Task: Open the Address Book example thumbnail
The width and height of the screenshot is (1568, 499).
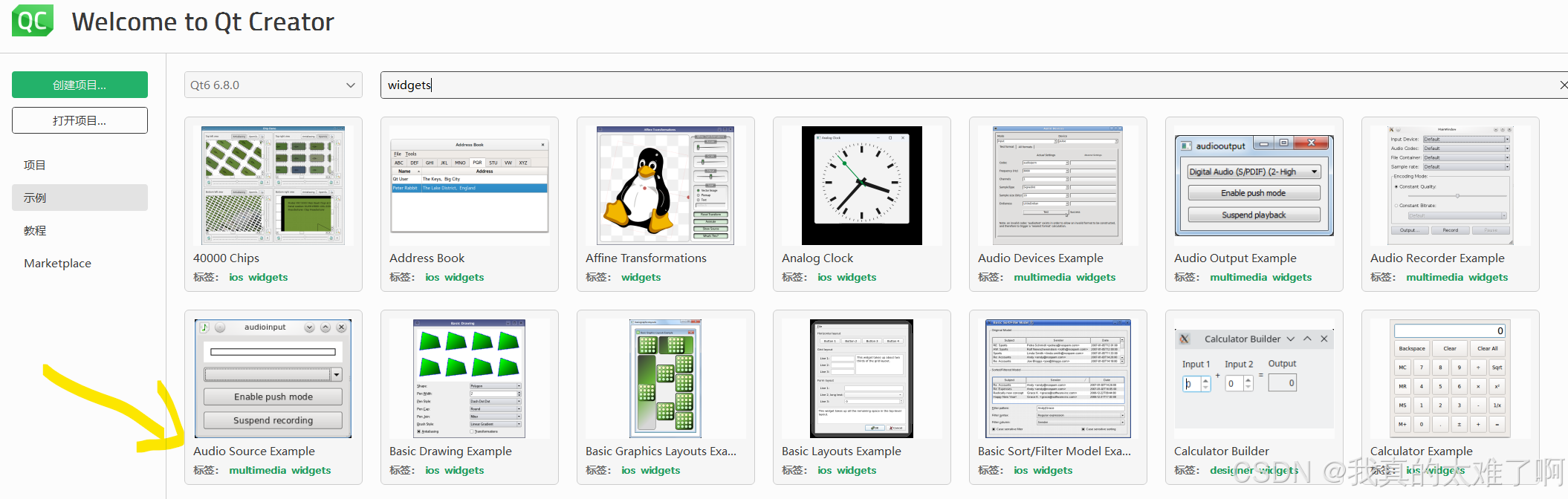Action: click(x=470, y=186)
